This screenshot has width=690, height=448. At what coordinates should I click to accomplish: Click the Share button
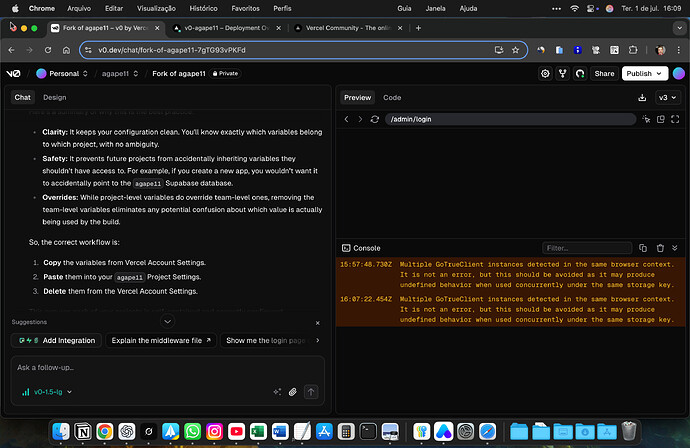(x=604, y=73)
